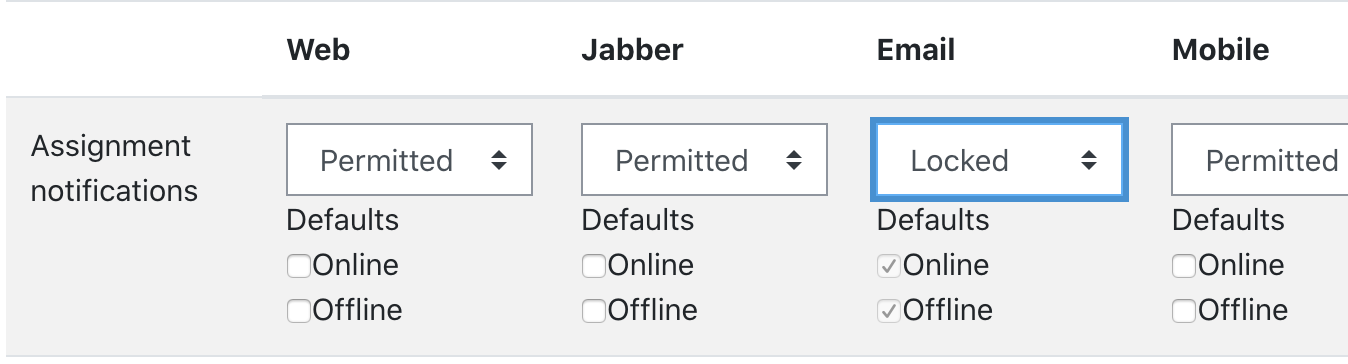Image resolution: width=1348 pixels, height=364 pixels.
Task: Click the Jabber dropdown arrow icon
Action: (x=793, y=160)
